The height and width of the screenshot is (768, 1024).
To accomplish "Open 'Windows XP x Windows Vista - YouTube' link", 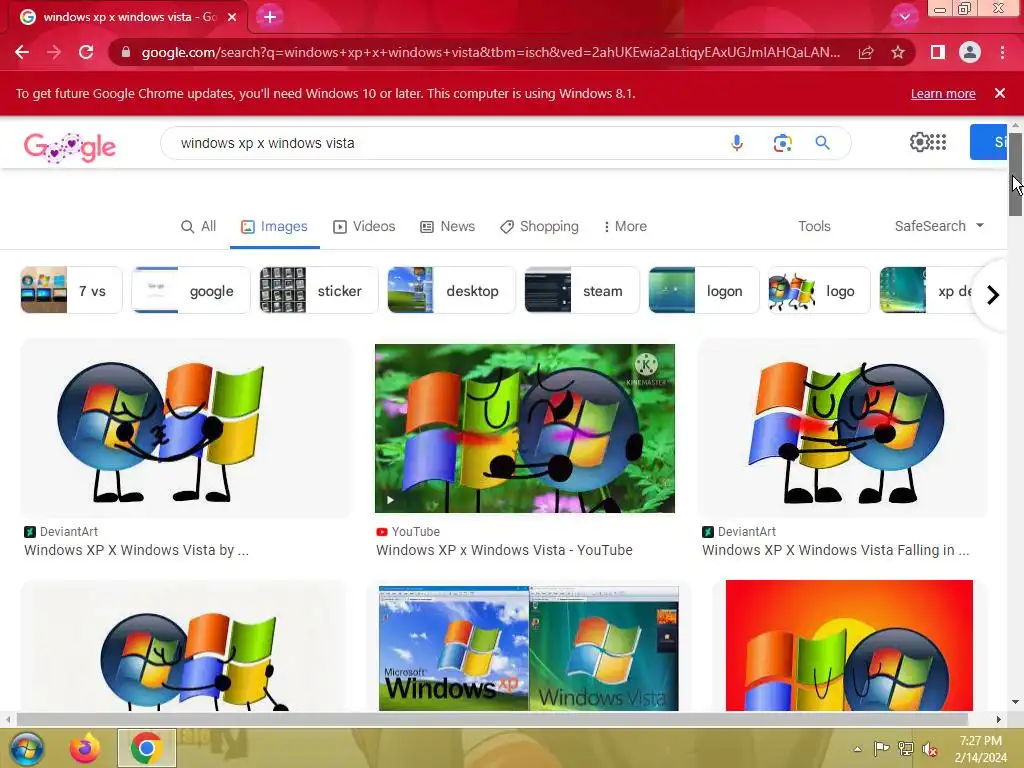I will 504,550.
